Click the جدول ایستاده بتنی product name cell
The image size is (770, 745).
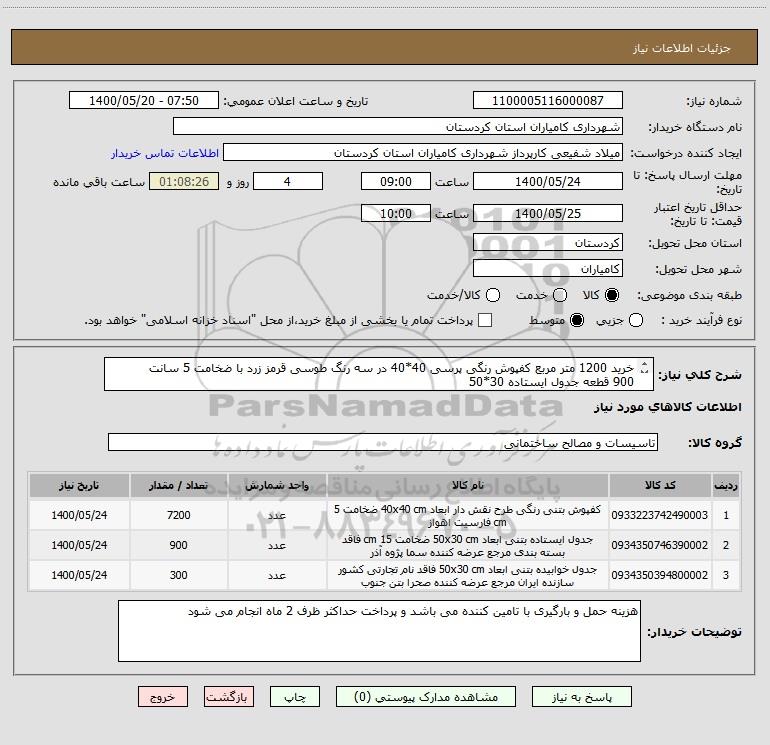click(468, 545)
